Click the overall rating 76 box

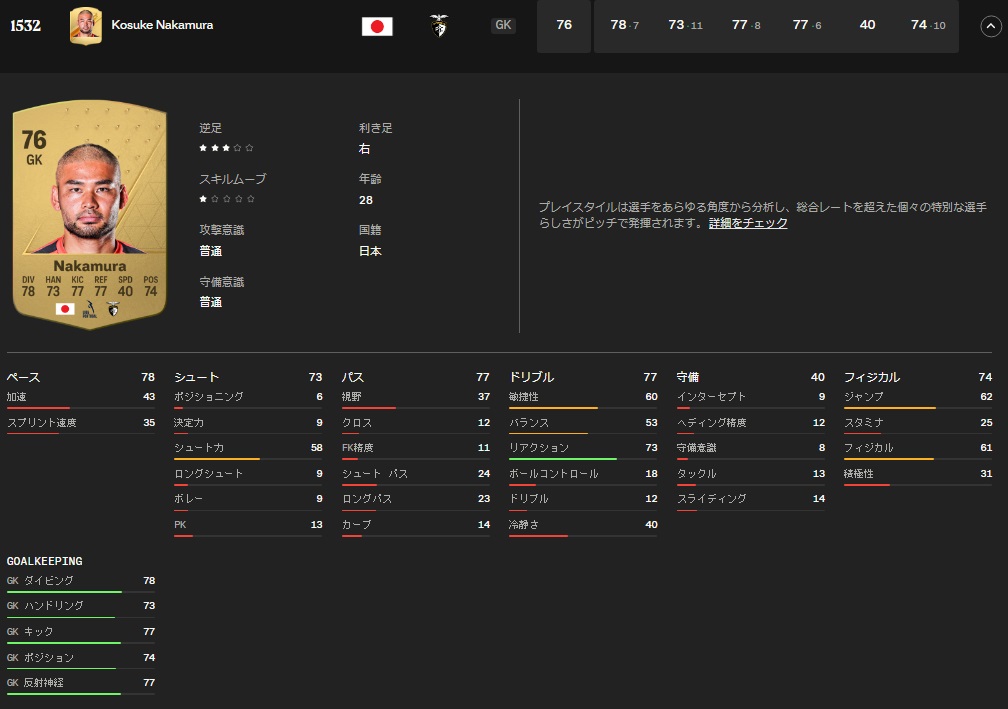click(564, 25)
